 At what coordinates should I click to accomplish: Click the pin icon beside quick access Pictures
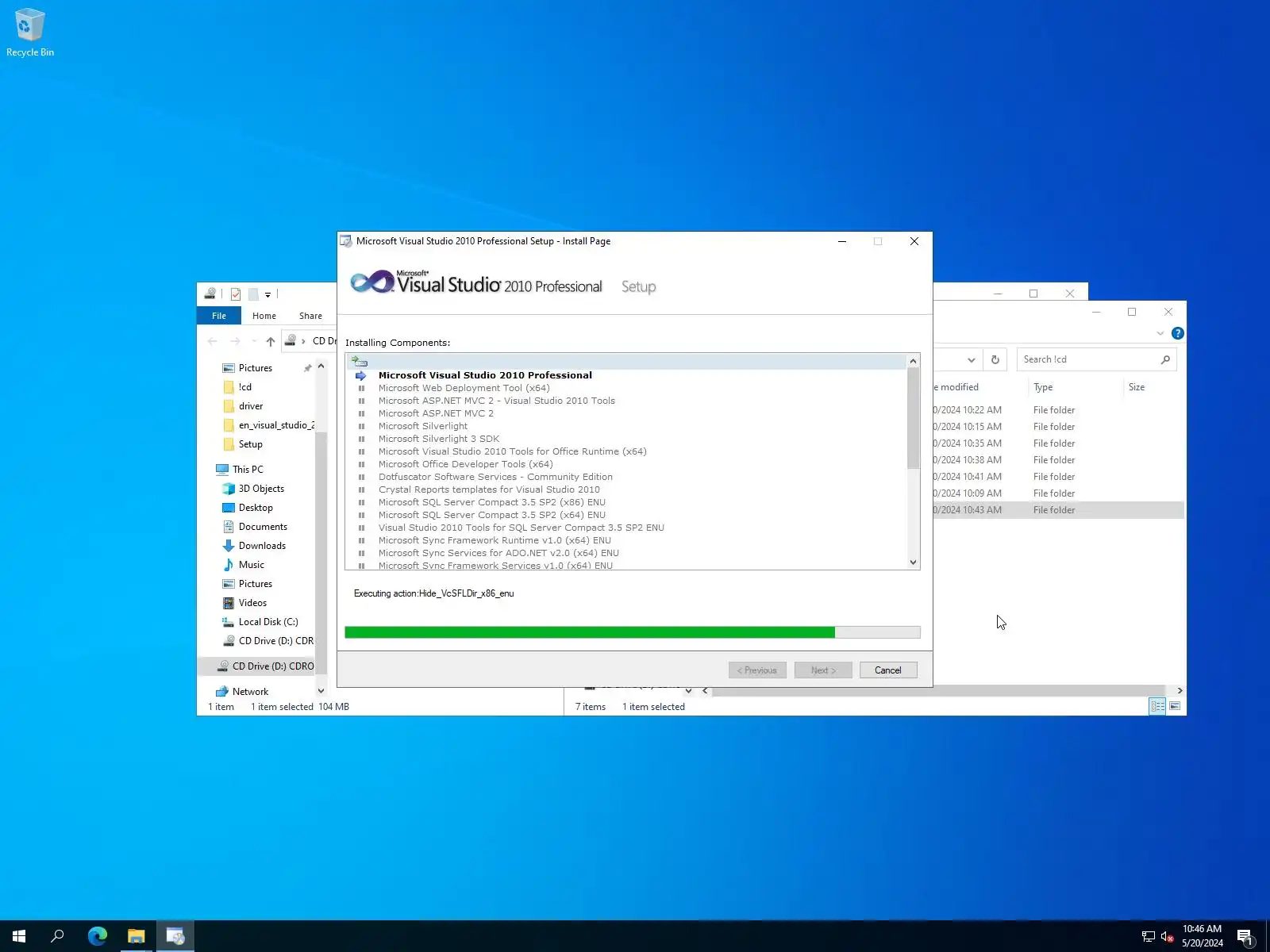[307, 368]
